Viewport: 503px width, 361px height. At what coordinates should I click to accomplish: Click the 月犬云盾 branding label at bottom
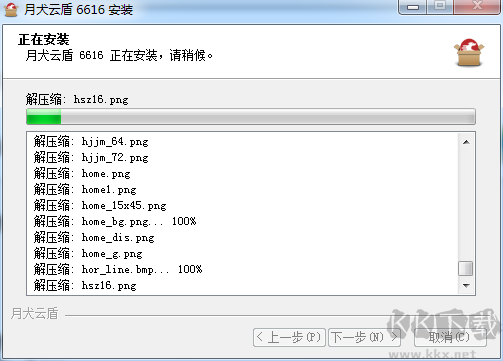[x=34, y=313]
